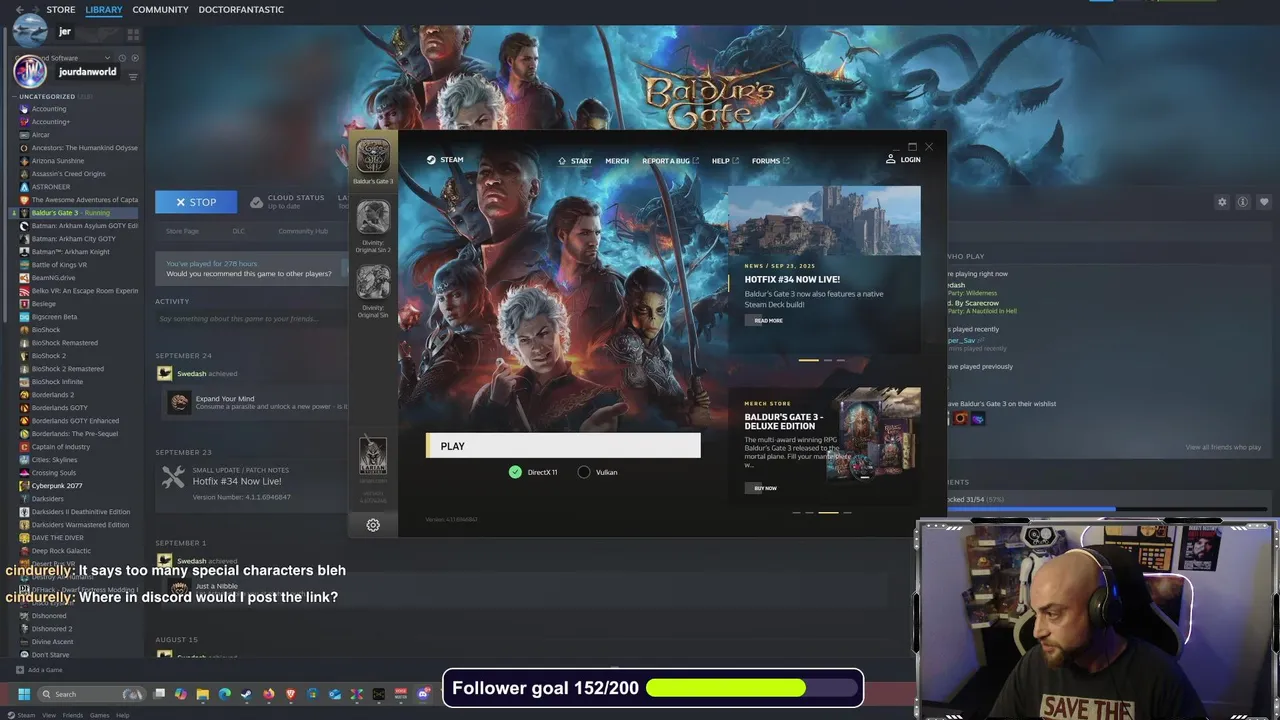The image size is (1280, 720).
Task: Open the Store Page link
Action: pos(182,231)
